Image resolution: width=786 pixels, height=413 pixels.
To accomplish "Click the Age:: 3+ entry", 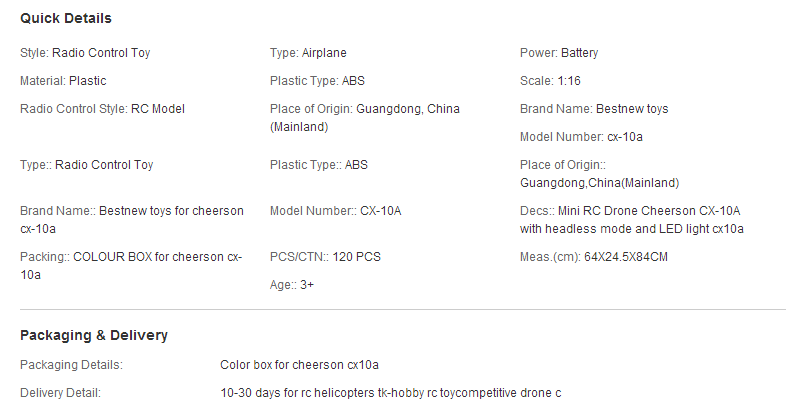I will point(292,285).
